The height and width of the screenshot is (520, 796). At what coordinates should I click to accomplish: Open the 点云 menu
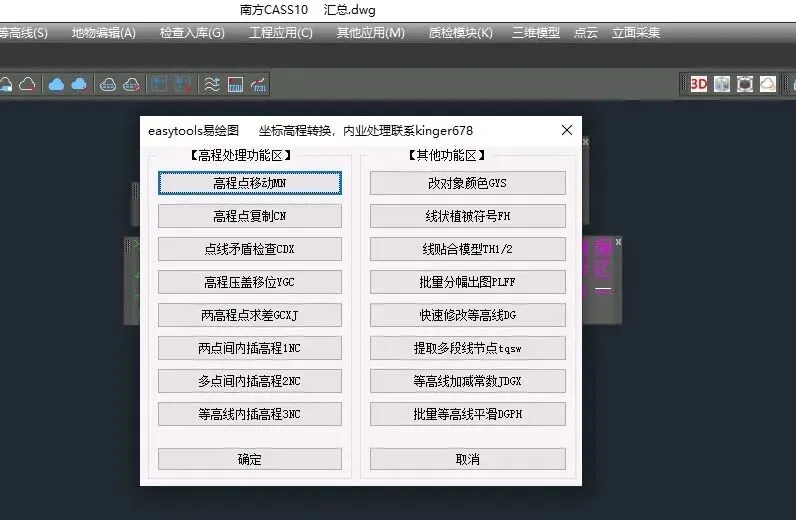[x=586, y=33]
